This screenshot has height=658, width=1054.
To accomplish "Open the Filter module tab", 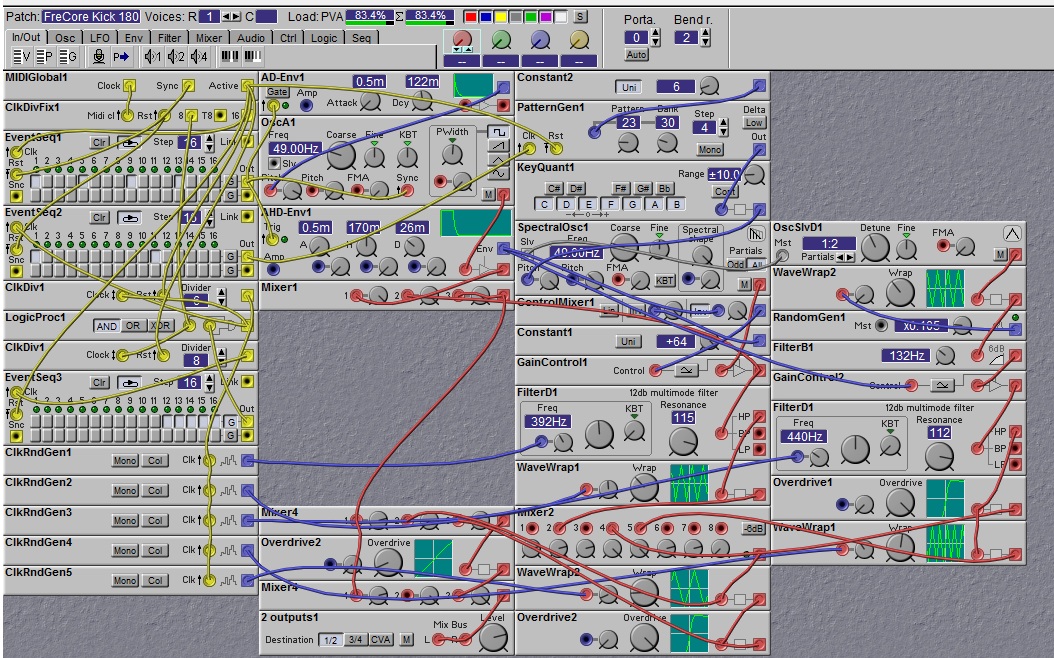I will click(169, 38).
